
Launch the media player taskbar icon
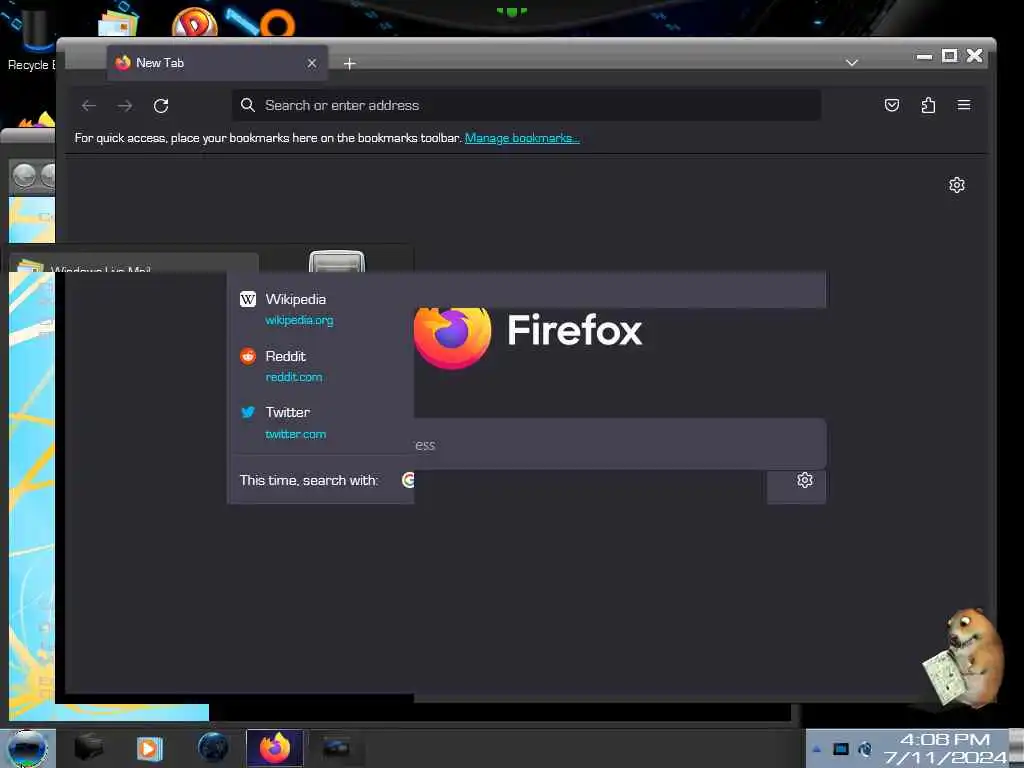click(x=150, y=748)
